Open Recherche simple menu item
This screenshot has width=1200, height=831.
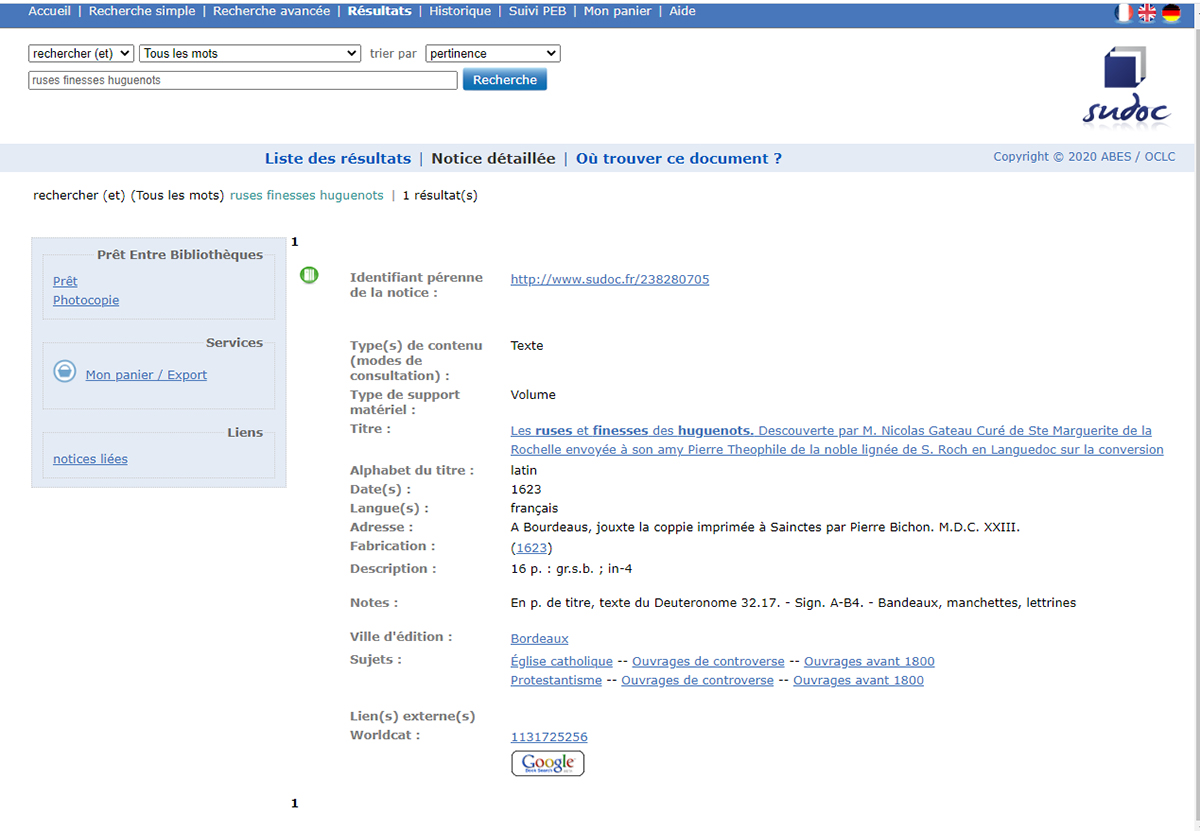[x=142, y=11]
